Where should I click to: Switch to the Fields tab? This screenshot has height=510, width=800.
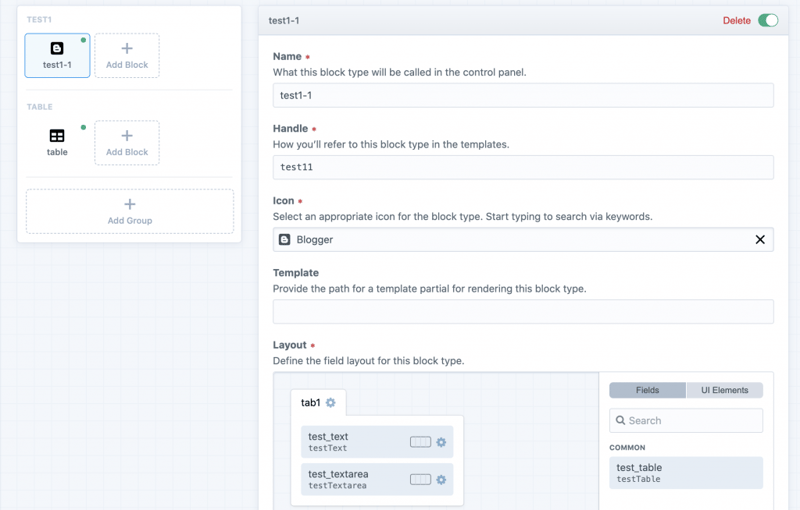pos(647,390)
